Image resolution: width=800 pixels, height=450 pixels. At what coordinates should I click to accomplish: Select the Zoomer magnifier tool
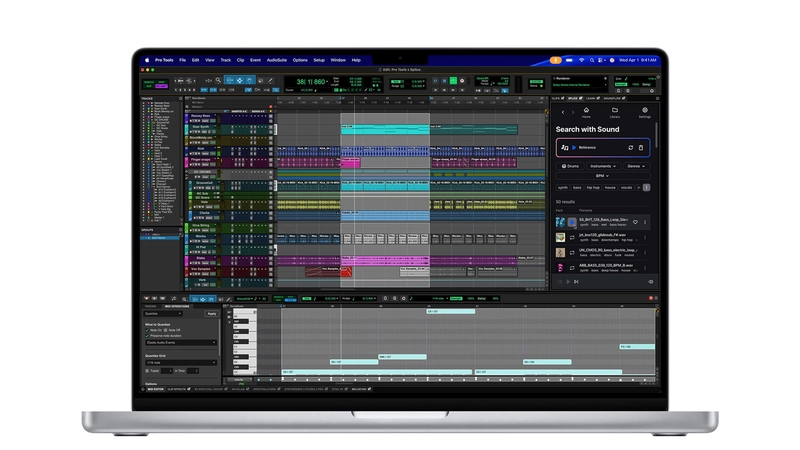click(218, 81)
